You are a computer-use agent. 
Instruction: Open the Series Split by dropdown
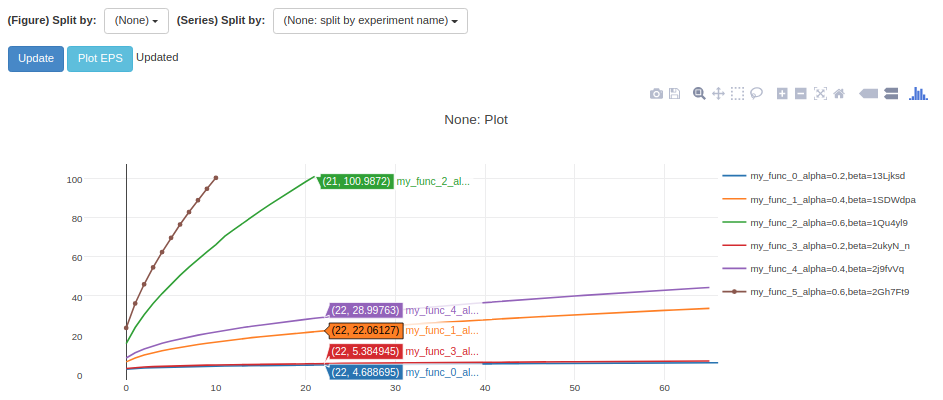click(x=370, y=20)
